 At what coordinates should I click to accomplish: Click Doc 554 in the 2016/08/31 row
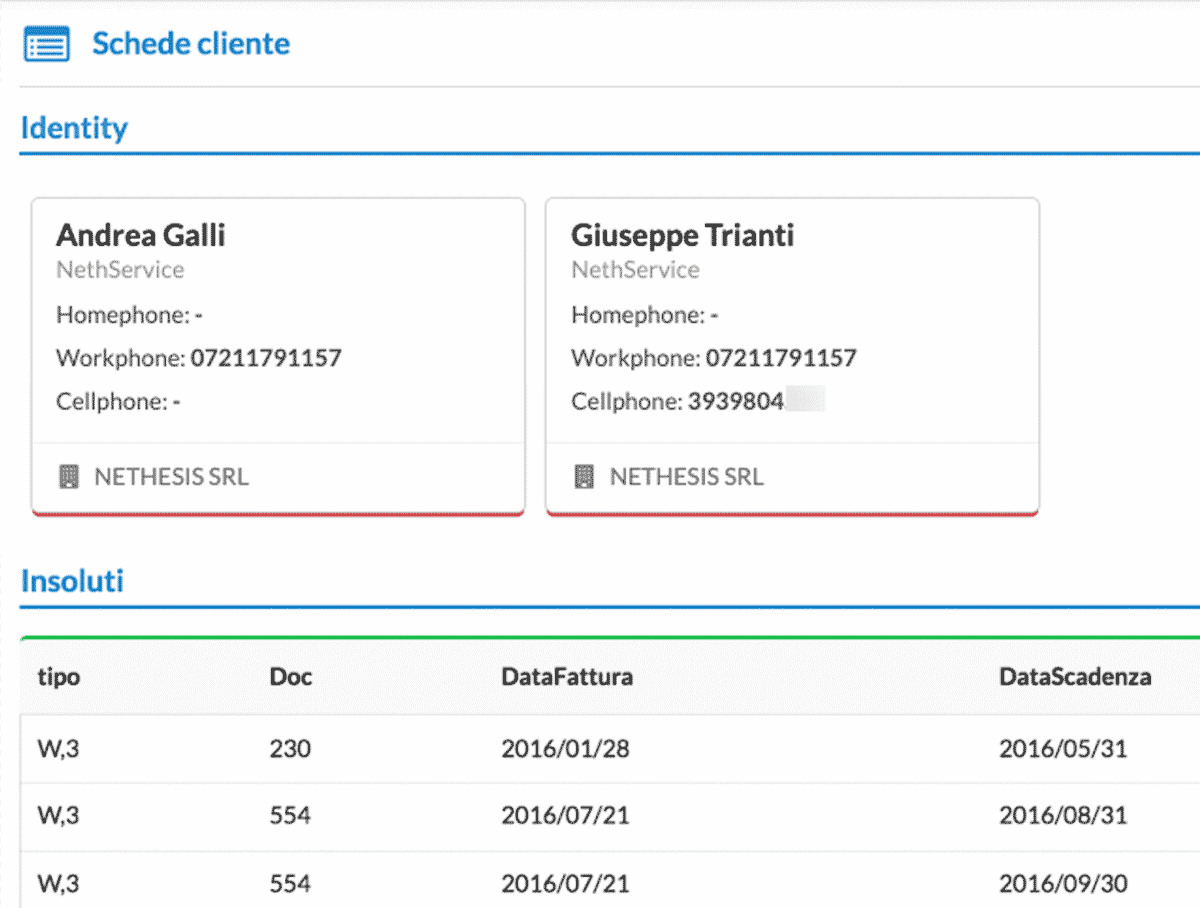pyautogui.click(x=290, y=816)
